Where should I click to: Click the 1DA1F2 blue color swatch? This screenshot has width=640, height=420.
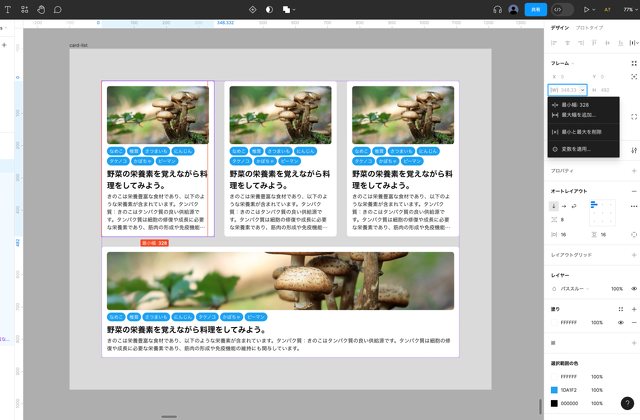click(x=554, y=390)
